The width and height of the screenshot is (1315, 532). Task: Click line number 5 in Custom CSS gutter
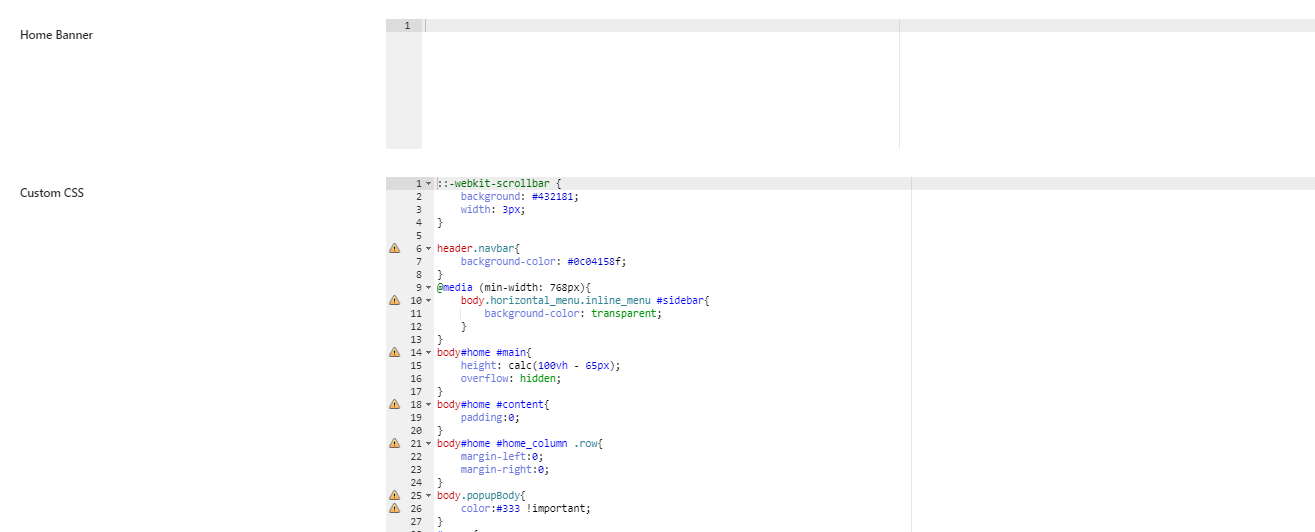(417, 235)
